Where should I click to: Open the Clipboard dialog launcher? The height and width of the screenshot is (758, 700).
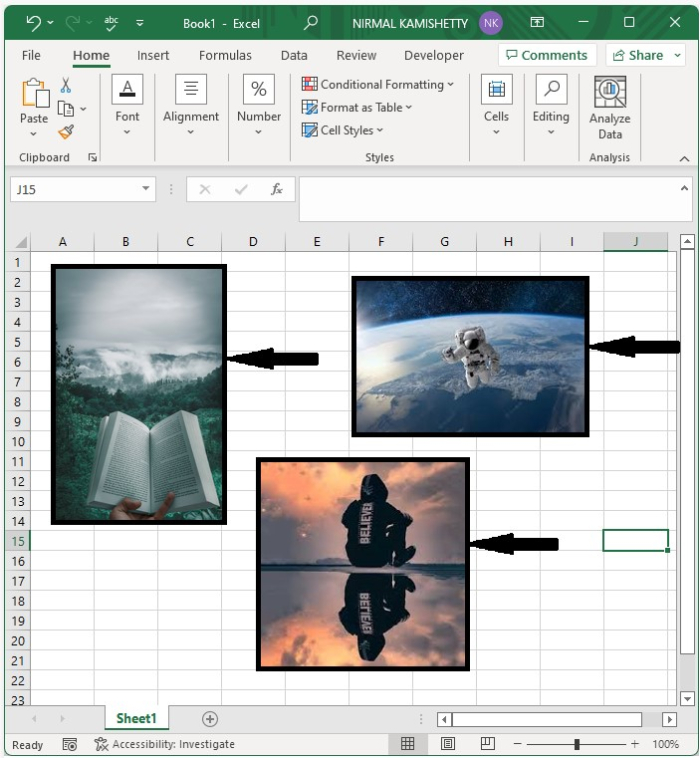[x=92, y=157]
